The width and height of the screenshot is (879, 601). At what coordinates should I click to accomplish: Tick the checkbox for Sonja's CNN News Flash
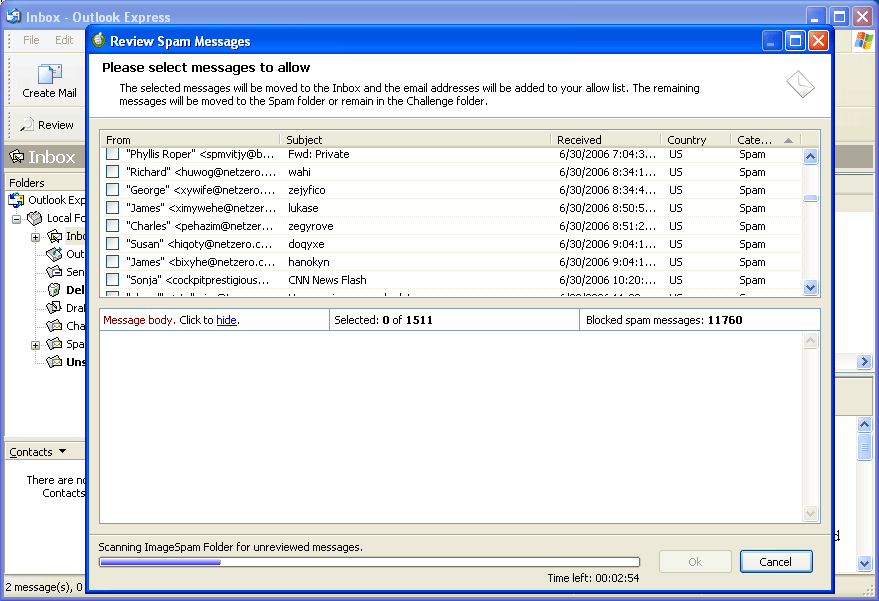point(112,280)
